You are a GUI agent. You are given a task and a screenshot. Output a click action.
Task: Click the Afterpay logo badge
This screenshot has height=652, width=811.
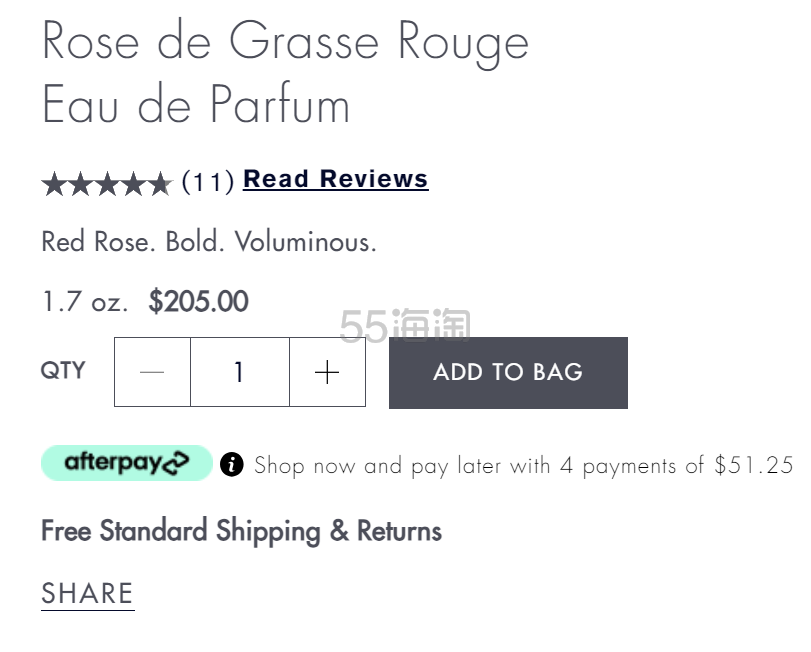click(x=126, y=463)
